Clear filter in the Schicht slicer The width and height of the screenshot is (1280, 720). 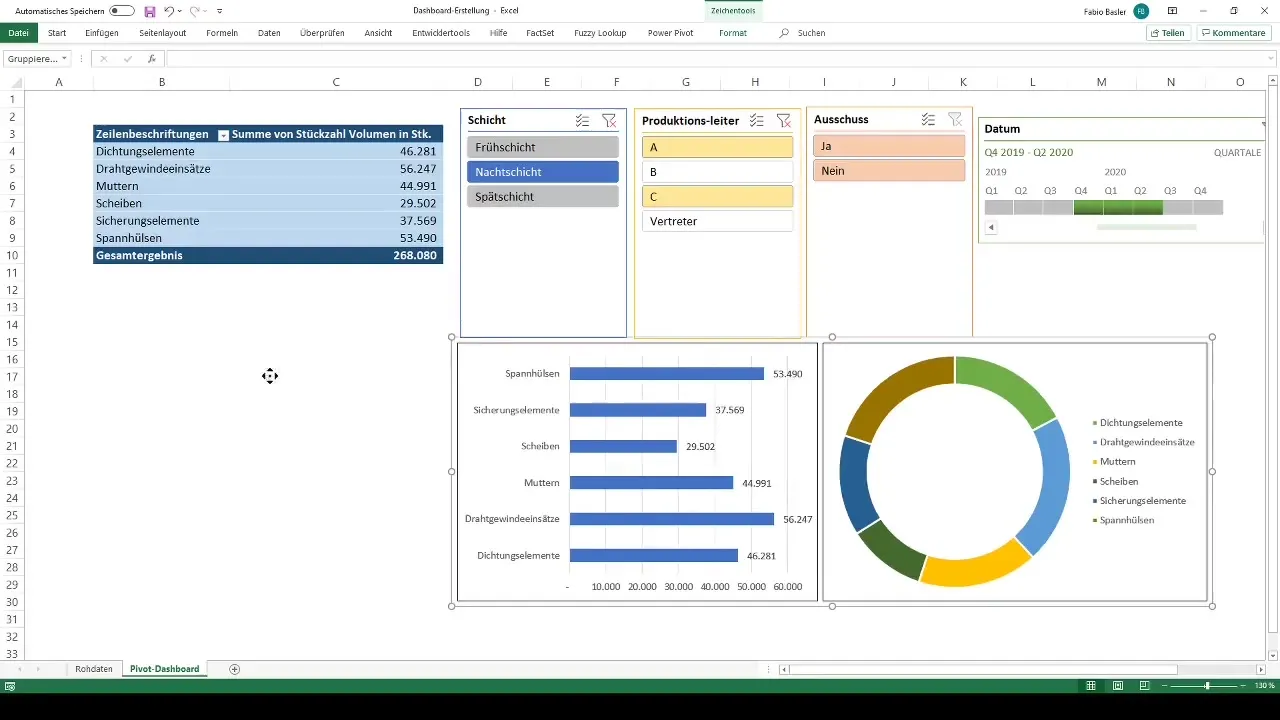[x=609, y=120]
